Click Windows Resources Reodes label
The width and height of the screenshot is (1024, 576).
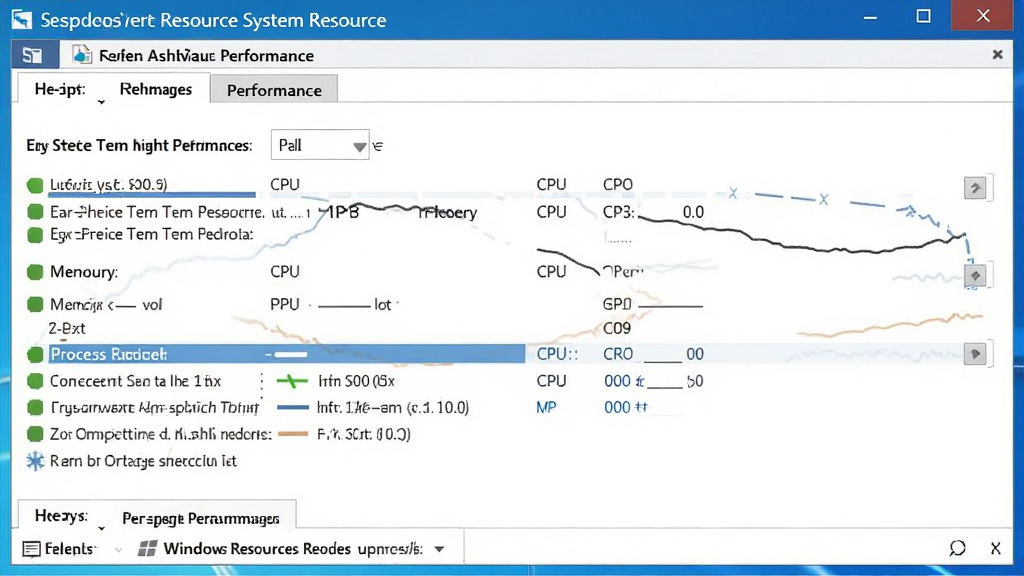pyautogui.click(x=257, y=549)
